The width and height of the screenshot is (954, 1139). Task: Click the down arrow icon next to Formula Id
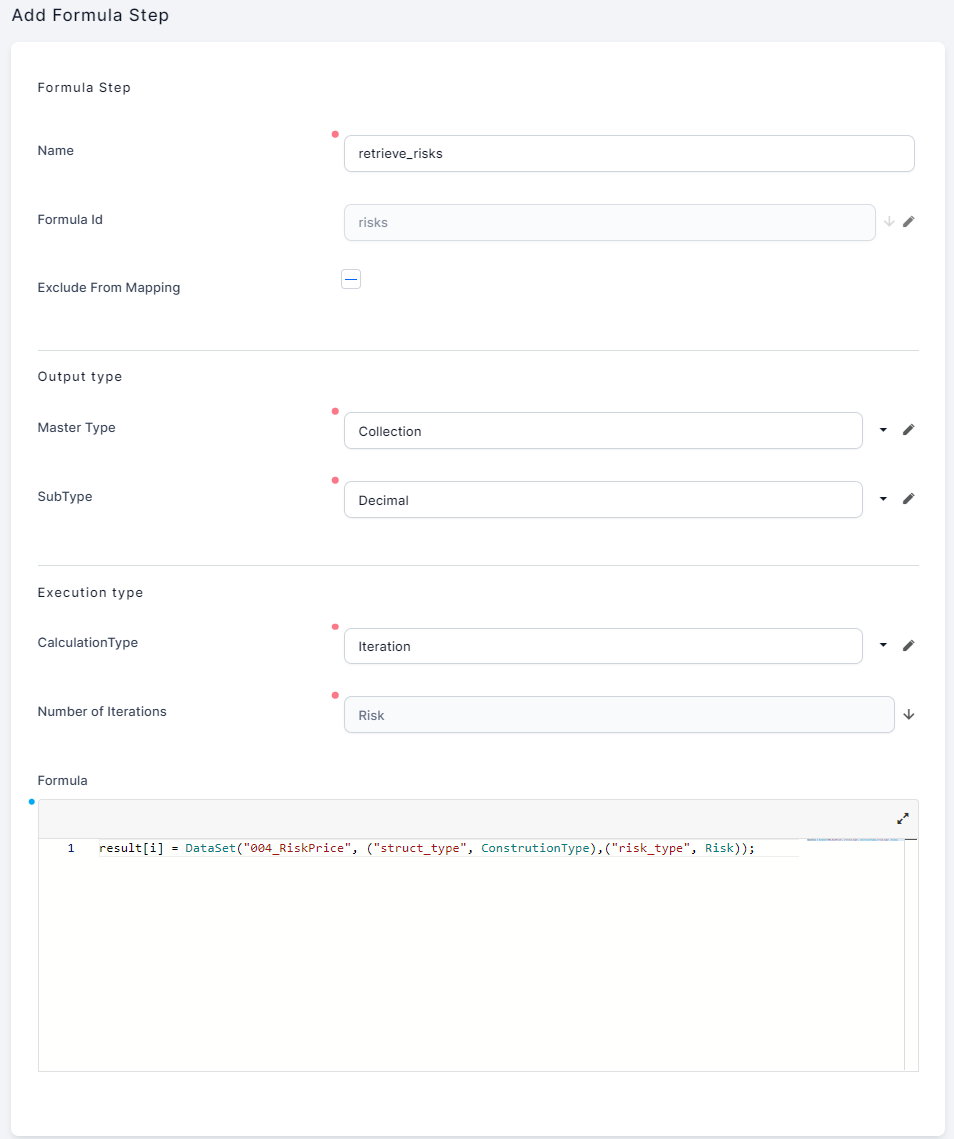click(889, 222)
